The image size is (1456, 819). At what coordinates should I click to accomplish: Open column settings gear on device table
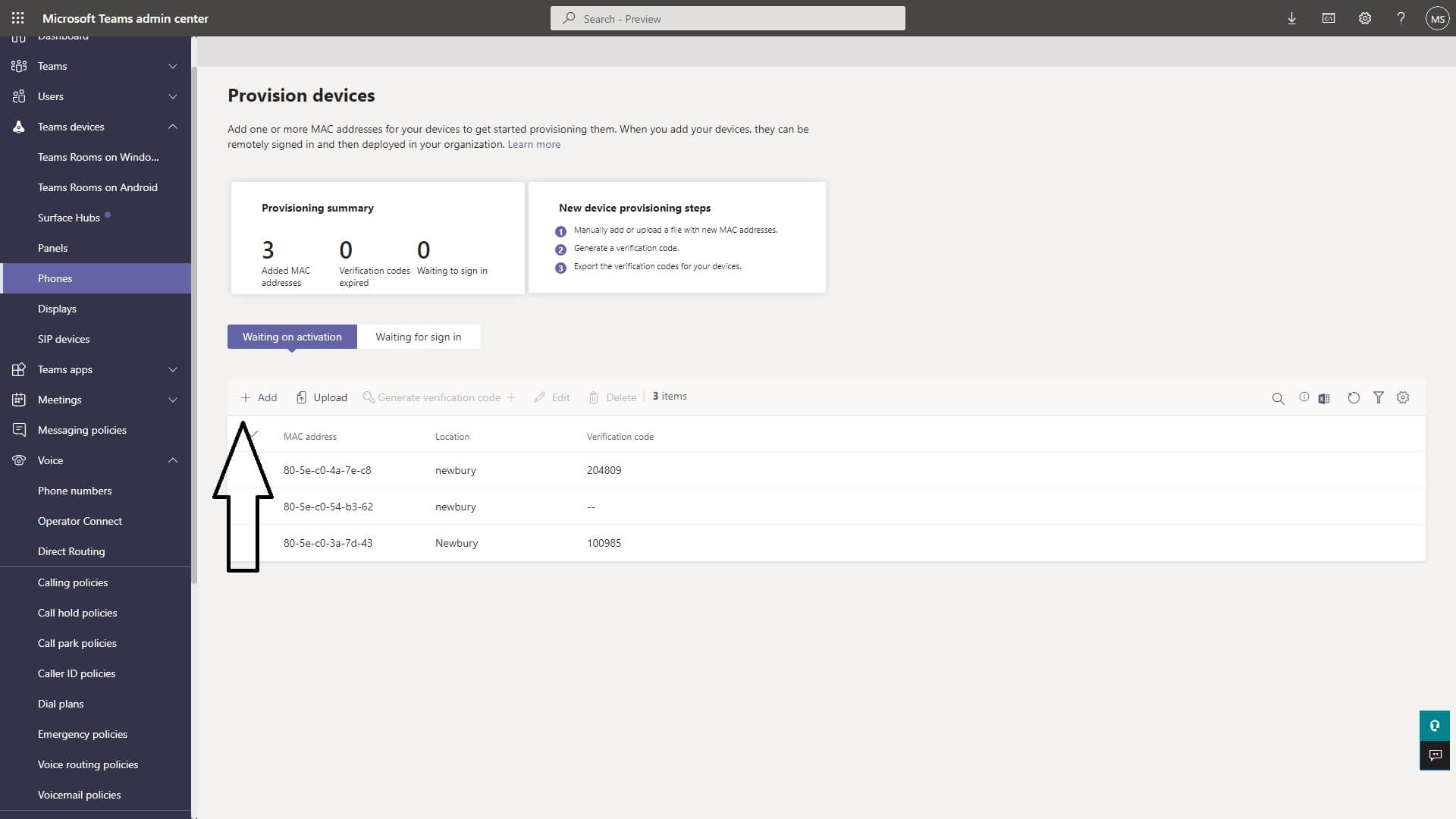pyautogui.click(x=1403, y=397)
